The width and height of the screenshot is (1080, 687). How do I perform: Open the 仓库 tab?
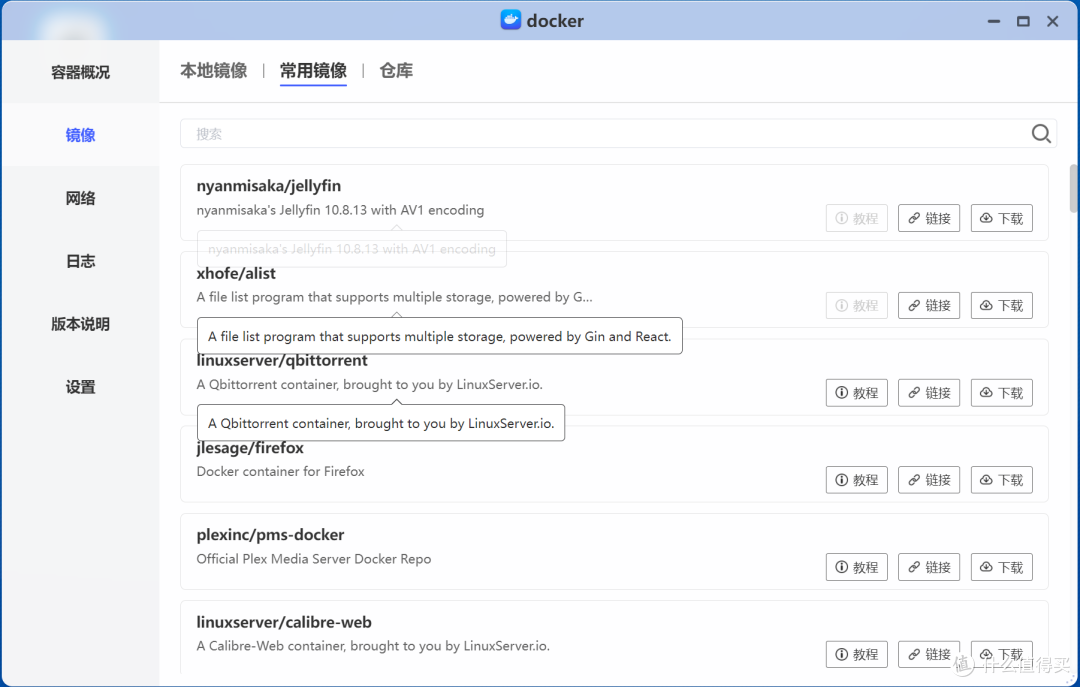[396, 70]
